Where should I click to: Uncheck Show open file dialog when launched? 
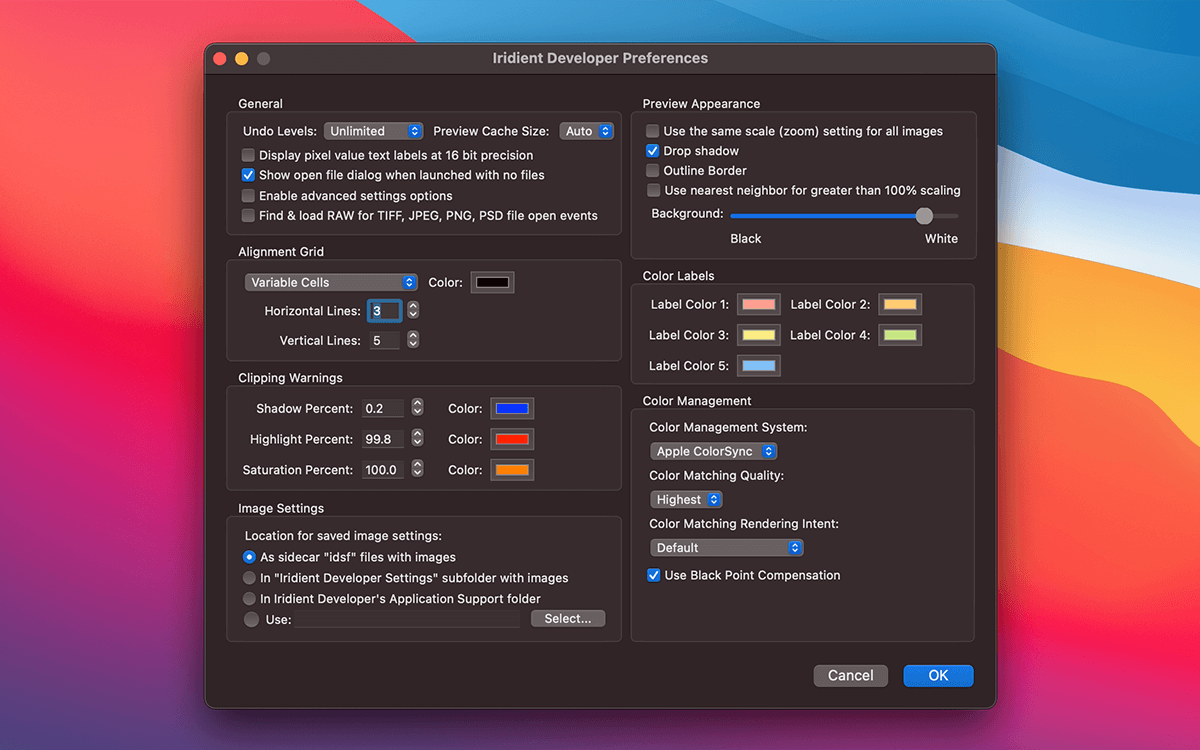coord(248,175)
